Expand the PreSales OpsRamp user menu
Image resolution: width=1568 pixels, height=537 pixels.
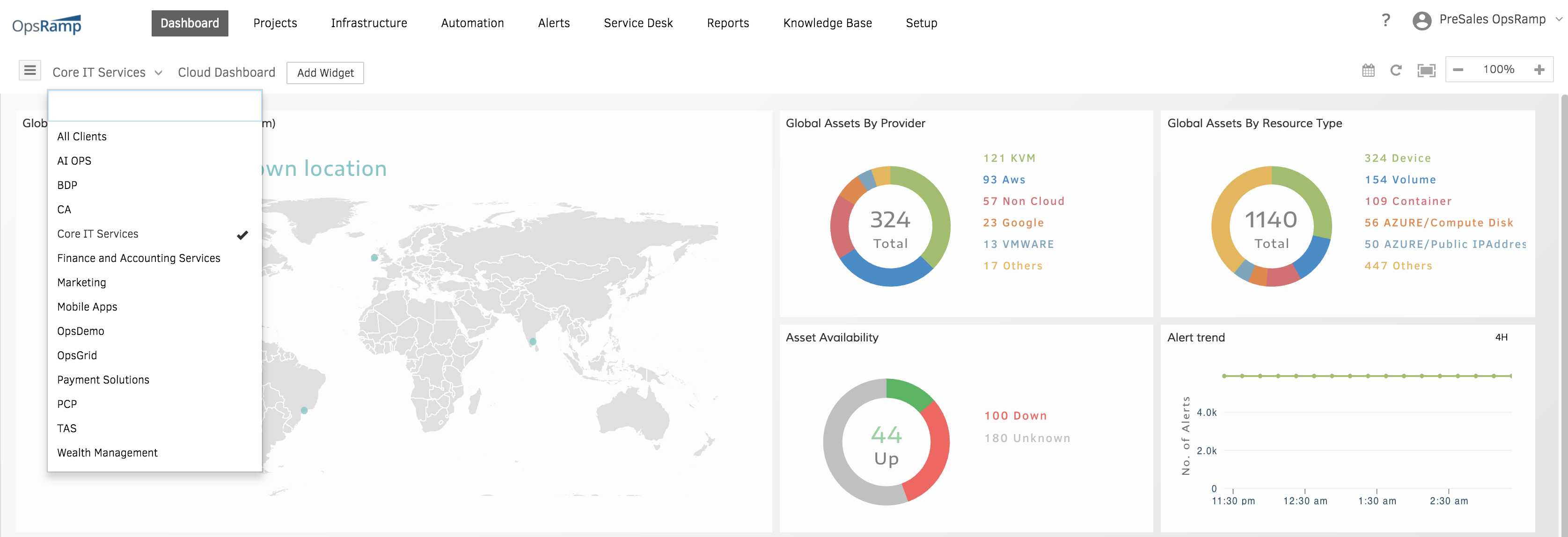[x=1493, y=20]
